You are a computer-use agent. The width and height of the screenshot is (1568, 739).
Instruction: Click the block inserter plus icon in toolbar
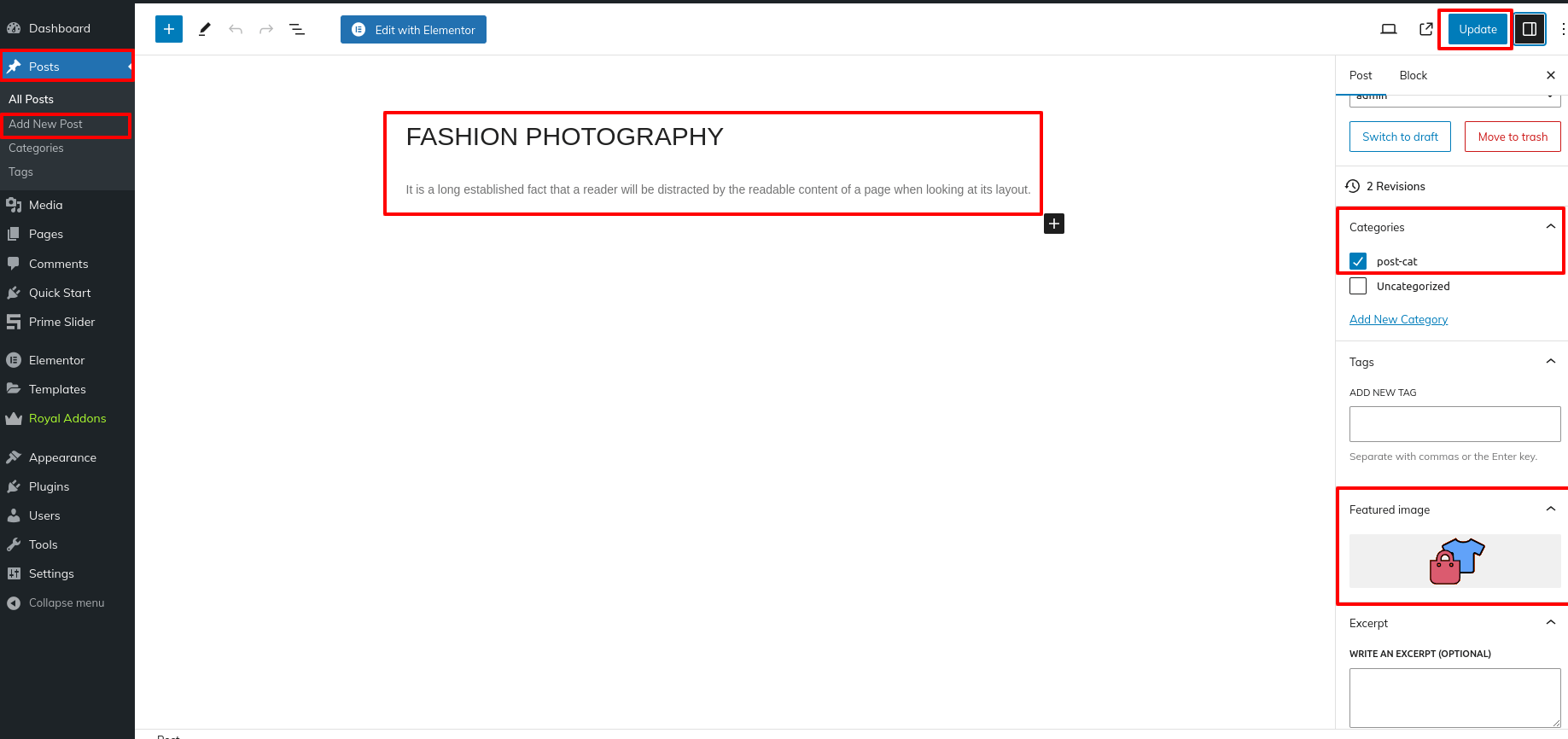[x=169, y=29]
